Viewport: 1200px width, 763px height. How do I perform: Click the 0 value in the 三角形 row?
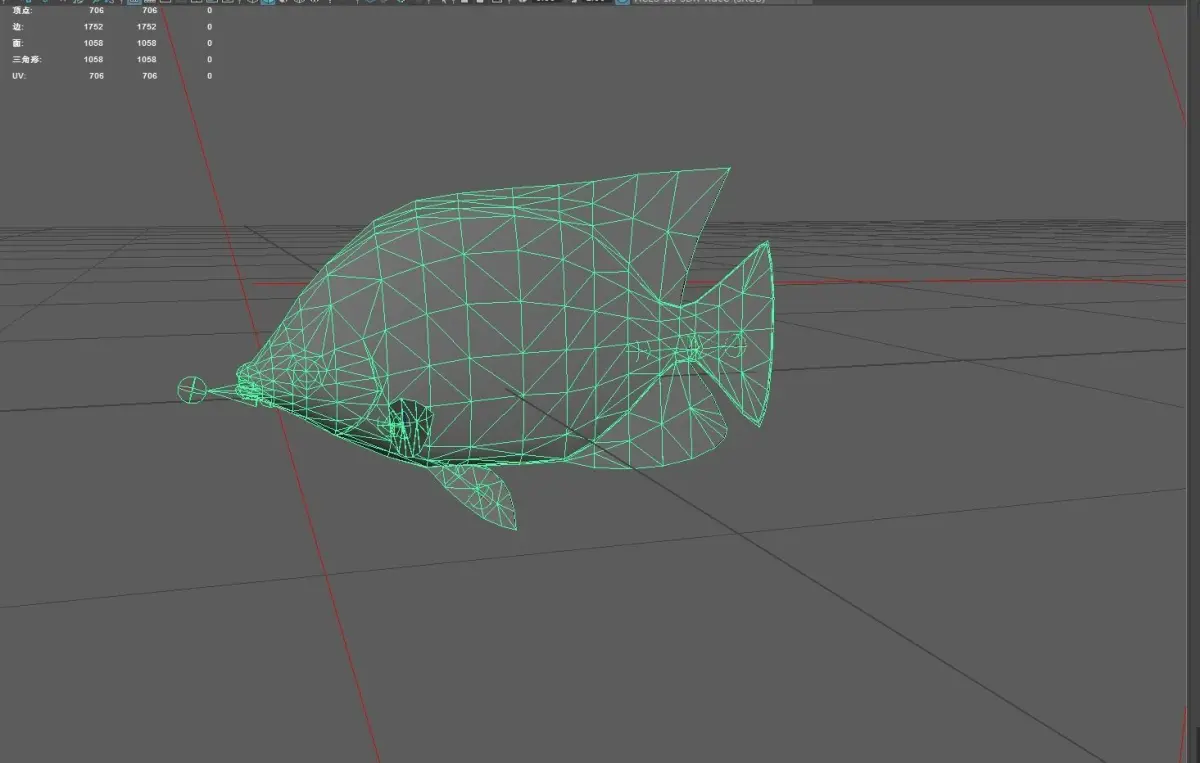point(210,59)
